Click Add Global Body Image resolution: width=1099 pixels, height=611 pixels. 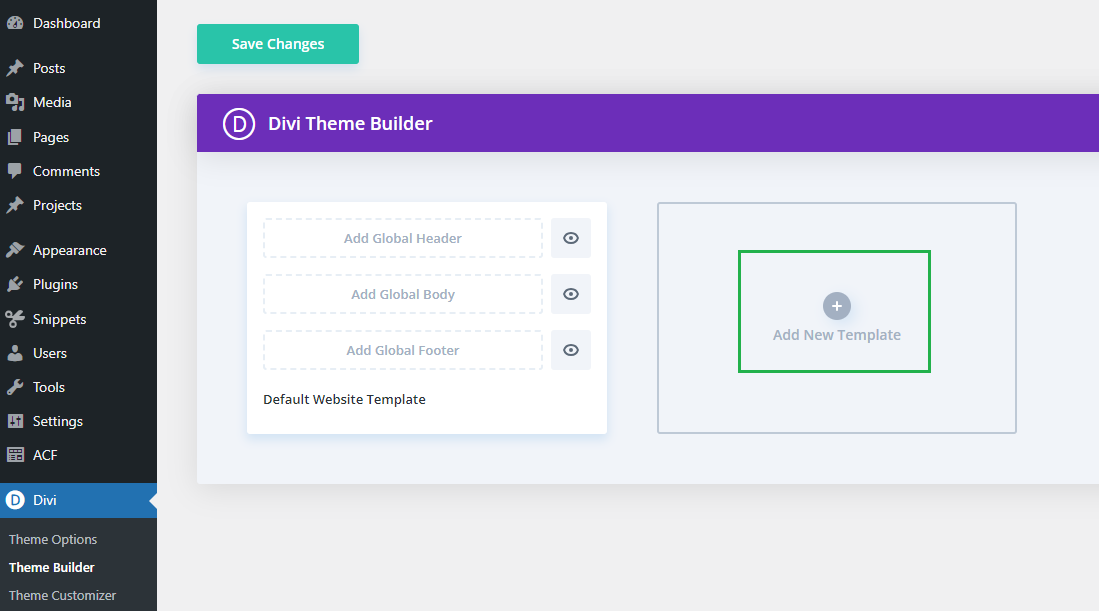click(x=403, y=294)
